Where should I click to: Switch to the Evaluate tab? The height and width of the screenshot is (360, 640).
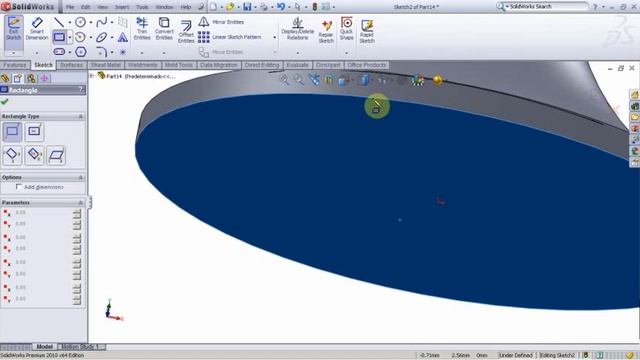298,65
